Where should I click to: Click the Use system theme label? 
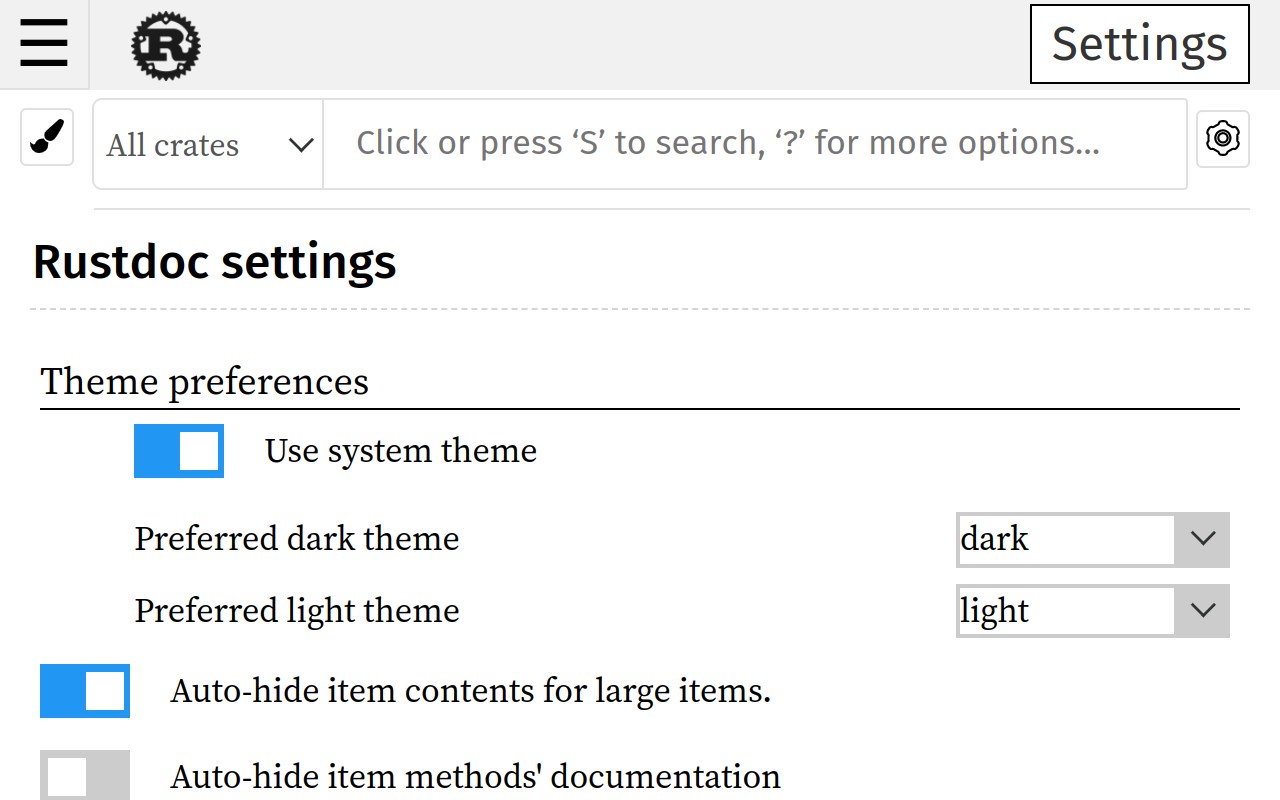click(x=401, y=451)
